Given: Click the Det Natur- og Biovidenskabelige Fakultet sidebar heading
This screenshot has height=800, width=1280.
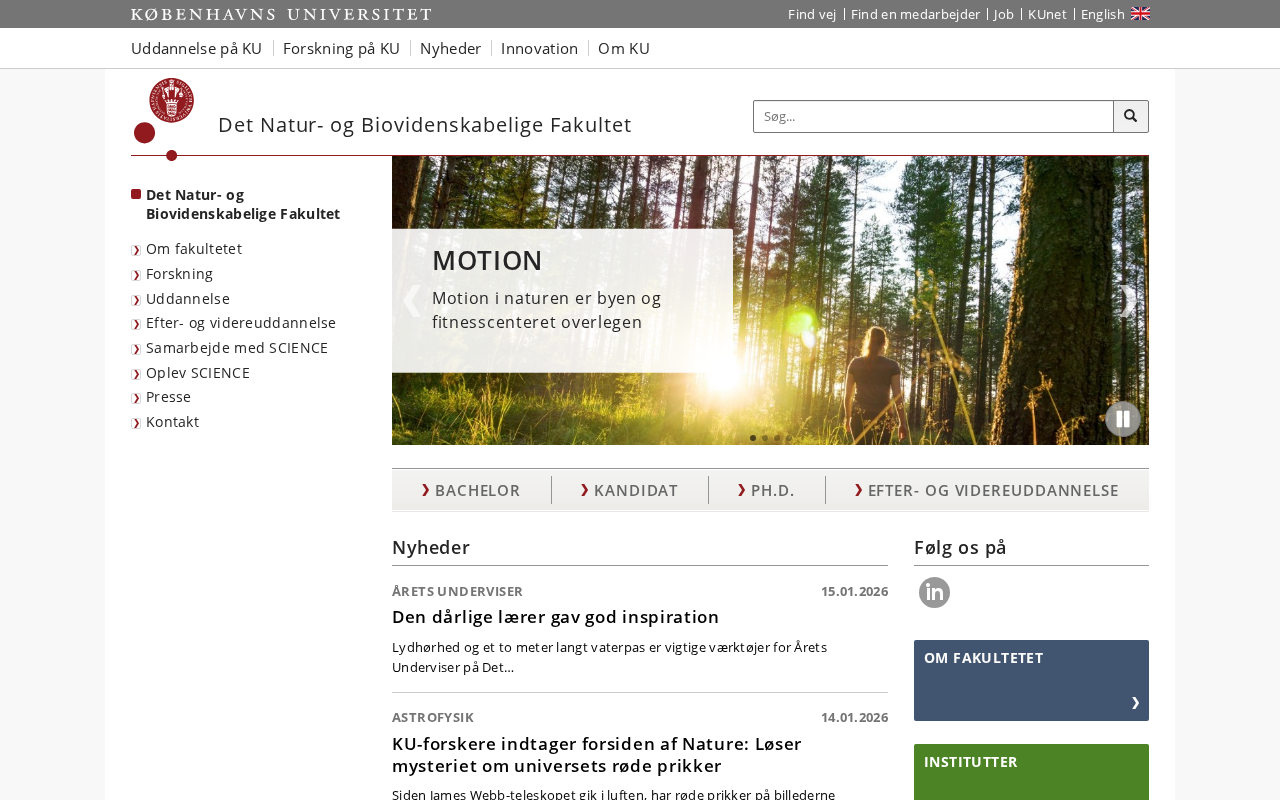Looking at the screenshot, I should click(x=243, y=204).
